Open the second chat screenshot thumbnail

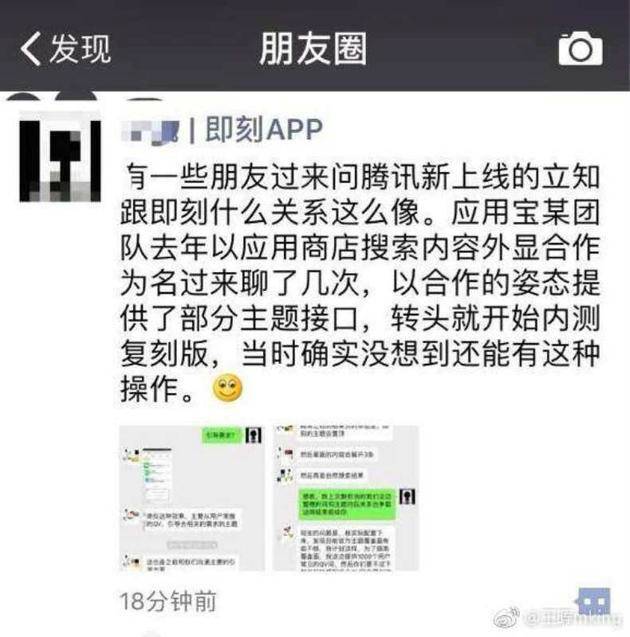[x=345, y=498]
